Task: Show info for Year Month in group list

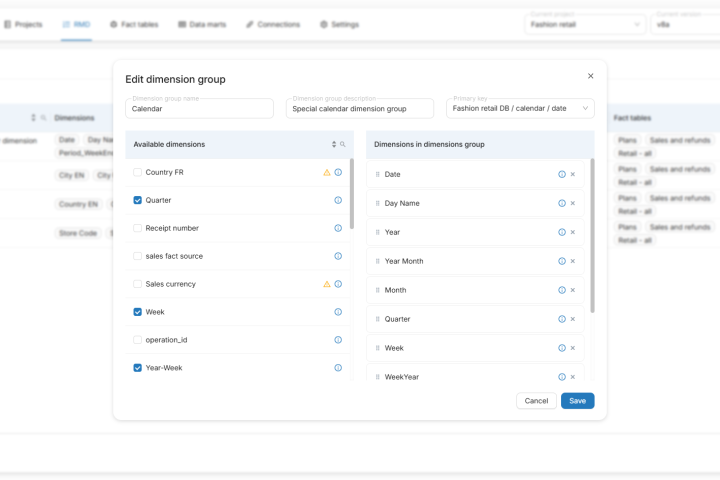Action: pyautogui.click(x=562, y=261)
